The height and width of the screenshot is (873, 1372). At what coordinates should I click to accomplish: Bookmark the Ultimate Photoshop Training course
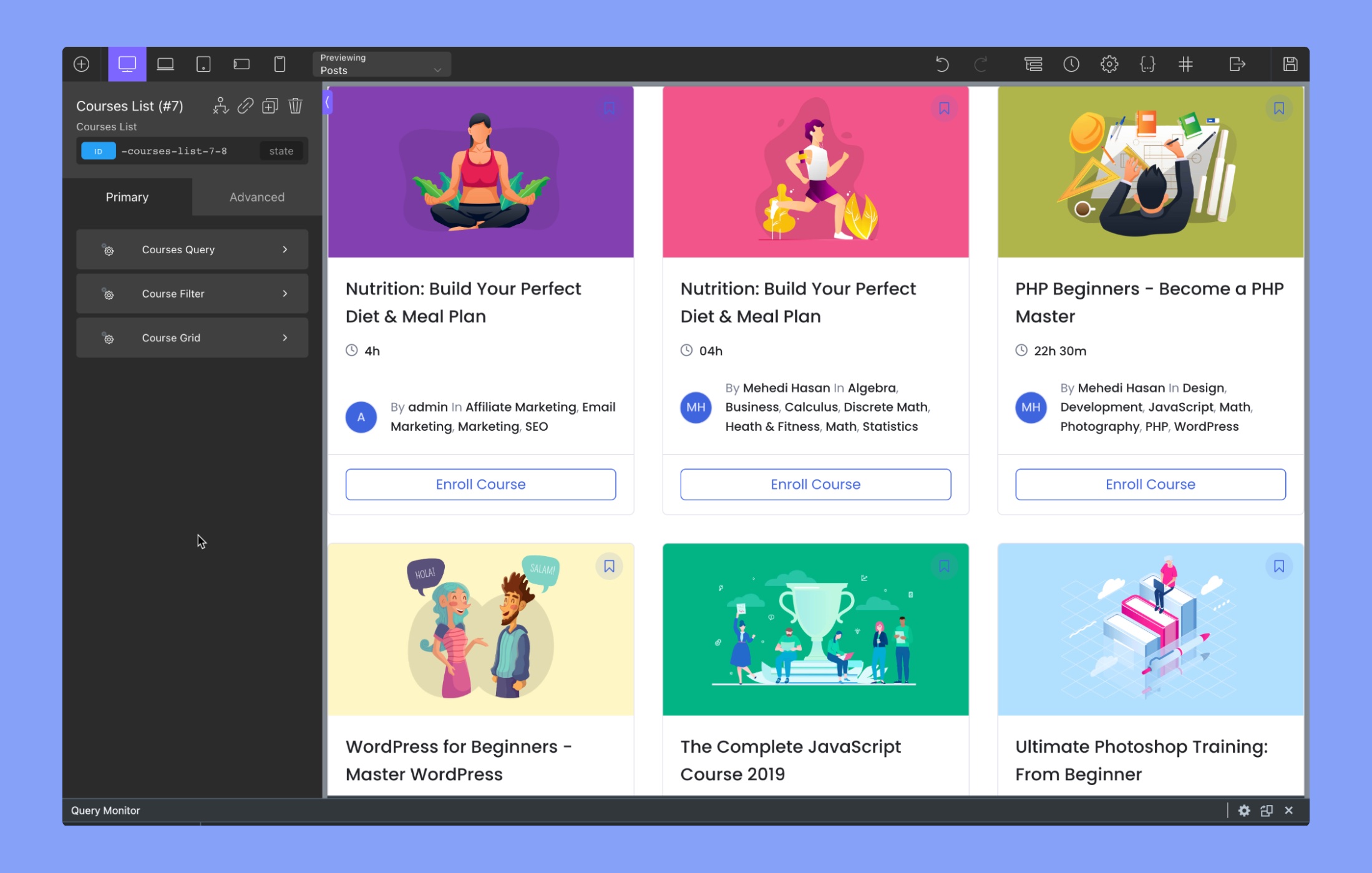click(x=1279, y=566)
